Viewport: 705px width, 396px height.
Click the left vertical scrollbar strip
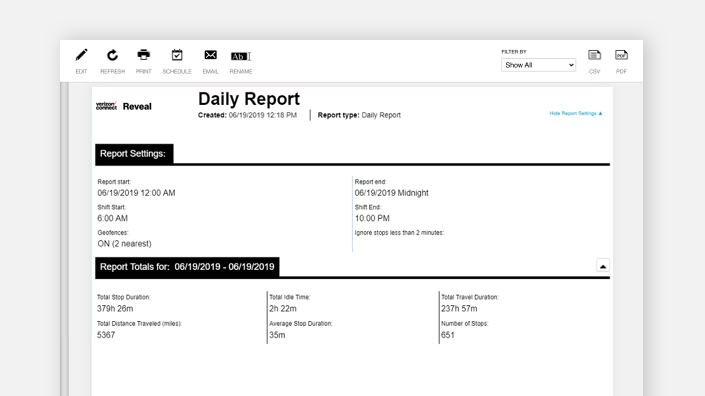click(64, 239)
